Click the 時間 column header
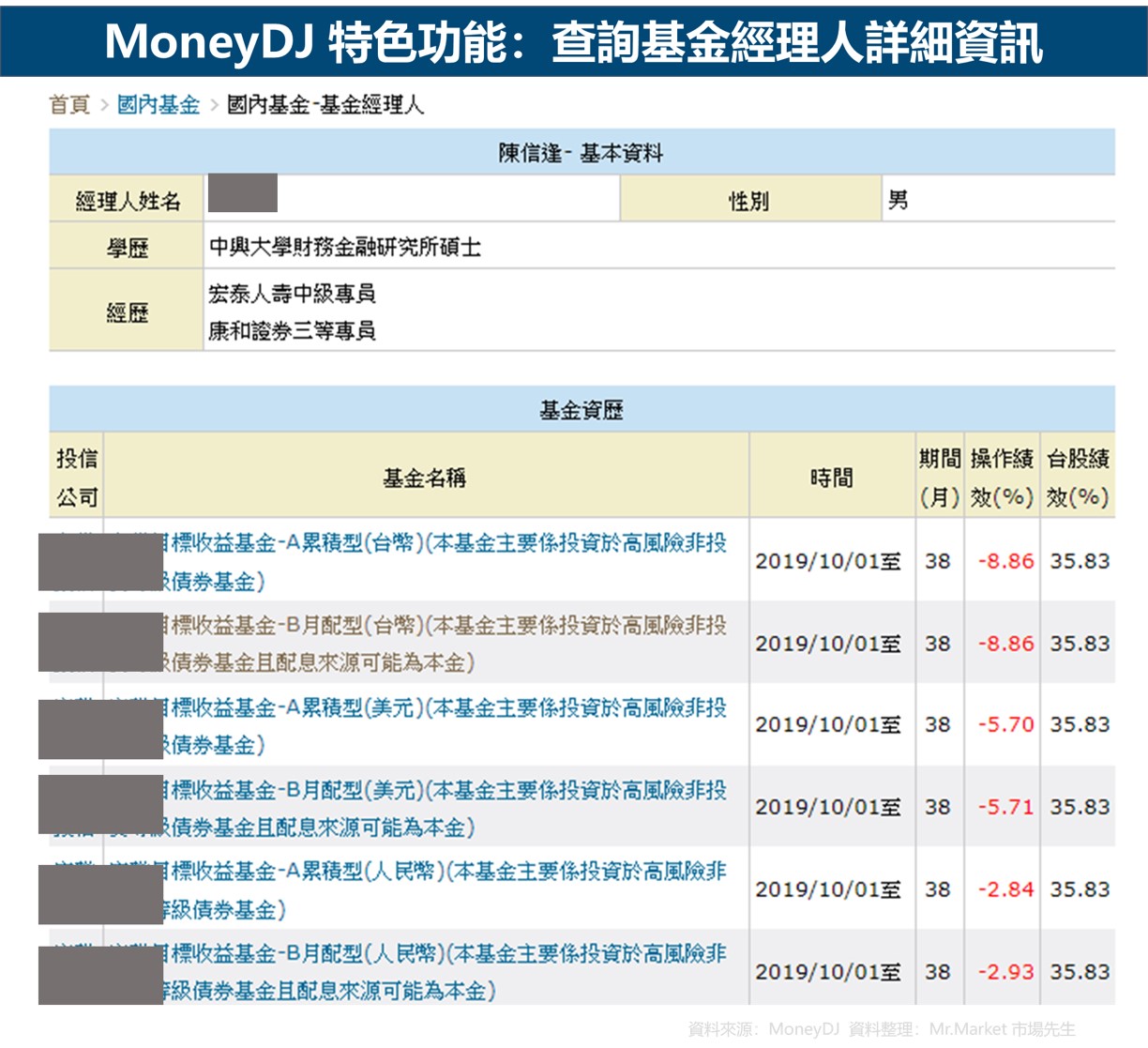Image resolution: width=1148 pixels, height=1048 pixels. (x=832, y=477)
